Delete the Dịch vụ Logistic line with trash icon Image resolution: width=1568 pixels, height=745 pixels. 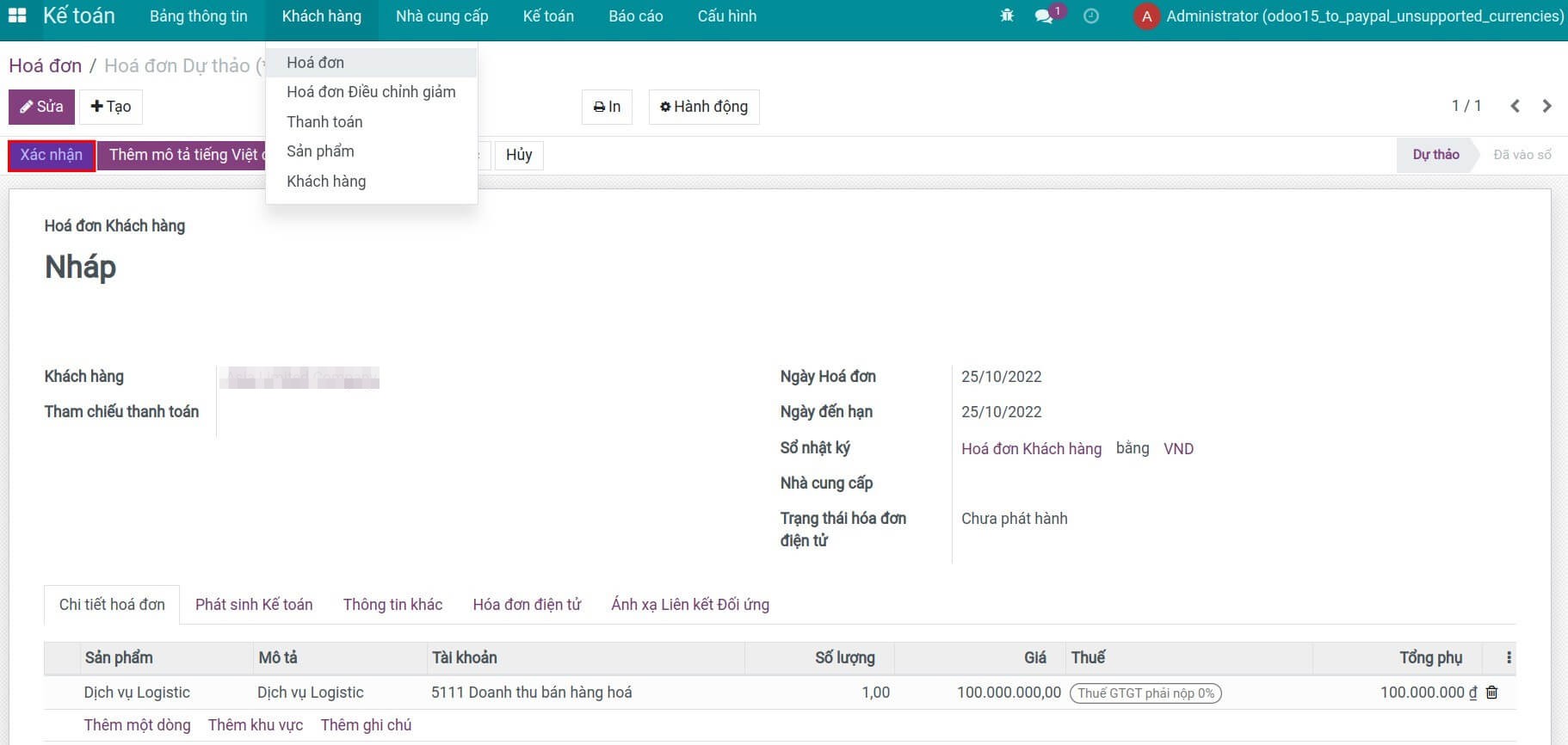pos(1492,693)
